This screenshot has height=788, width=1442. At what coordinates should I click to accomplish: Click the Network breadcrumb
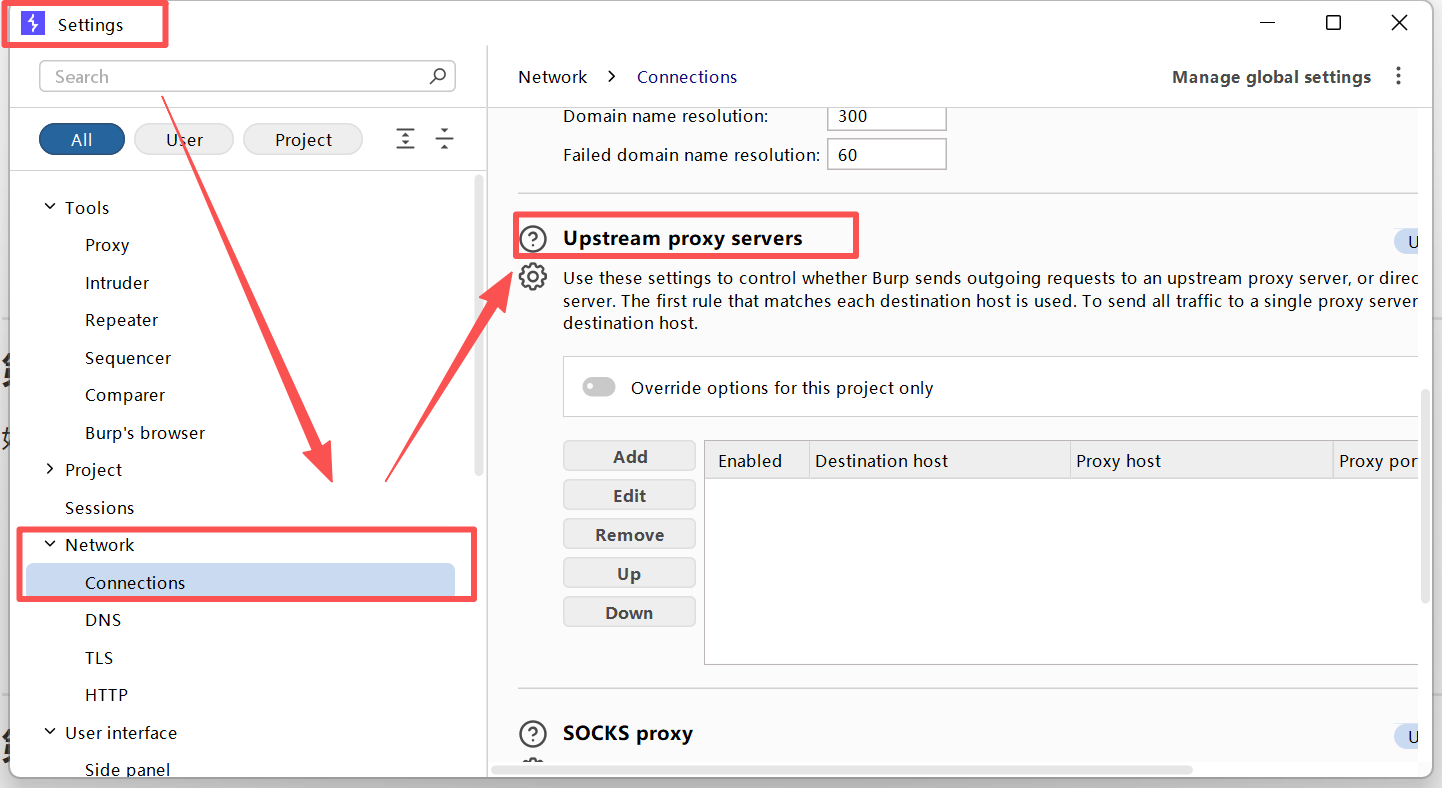tap(553, 77)
